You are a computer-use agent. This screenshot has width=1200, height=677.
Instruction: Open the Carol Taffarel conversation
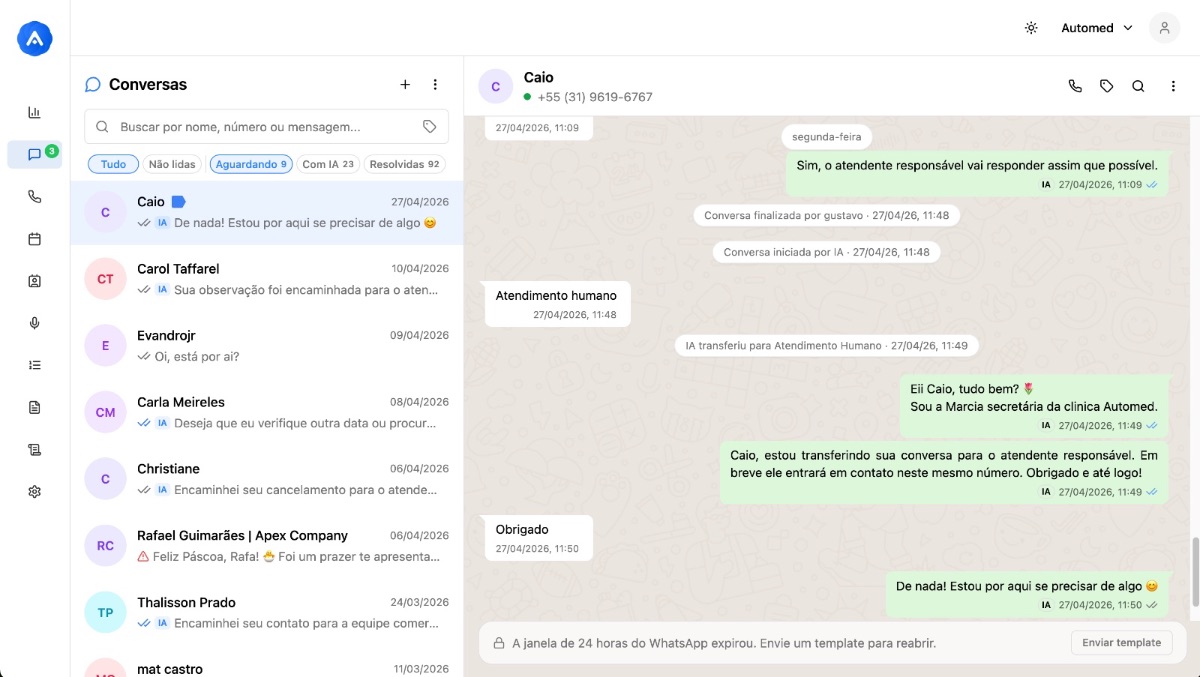266,279
